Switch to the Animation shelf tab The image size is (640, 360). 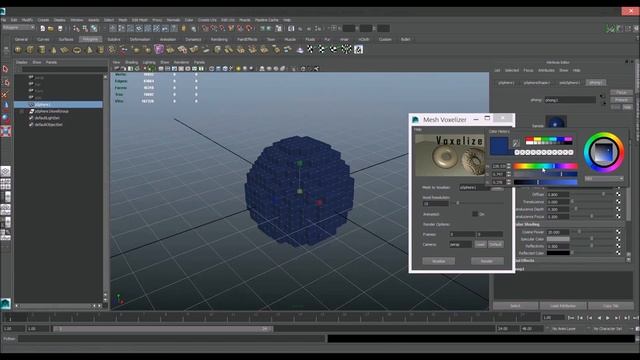(x=168, y=40)
